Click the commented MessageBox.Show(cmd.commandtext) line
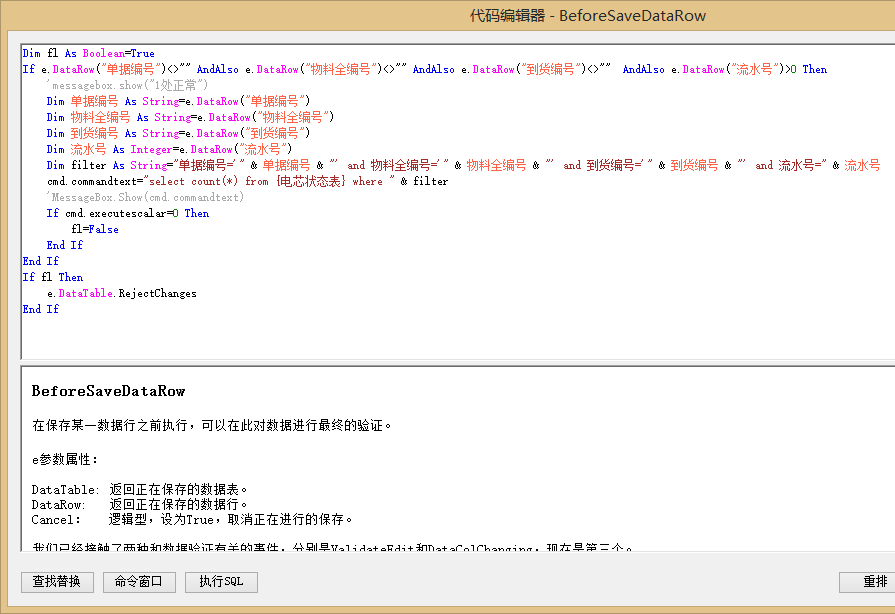Image resolution: width=895 pixels, height=614 pixels. pyautogui.click(x=145, y=197)
